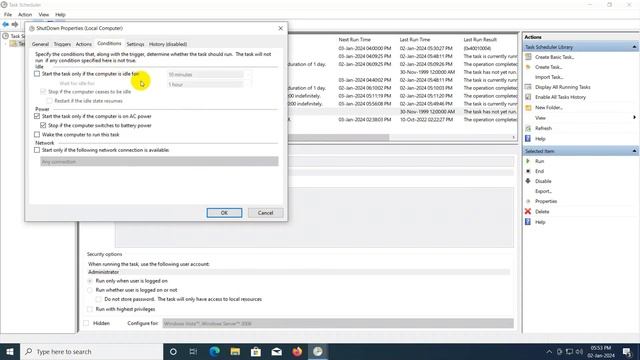Screen dimensions: 640x360
Task: Select Run whether user is logged on or not
Action: tap(90, 290)
